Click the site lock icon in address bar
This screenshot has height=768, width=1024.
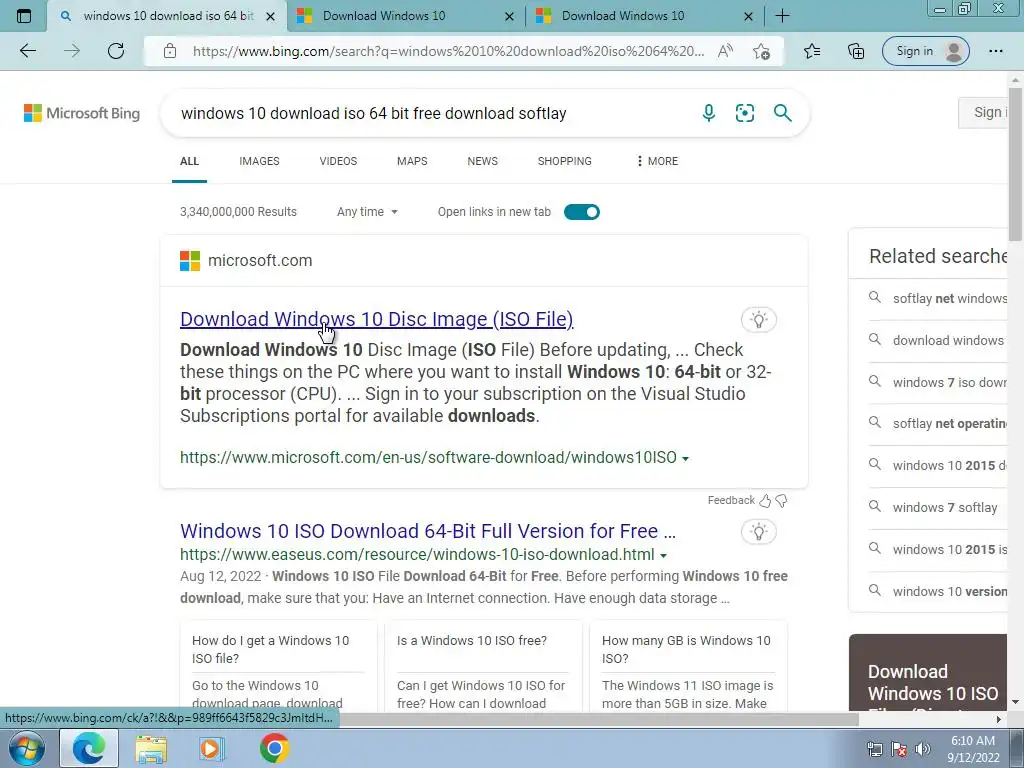tap(170, 51)
